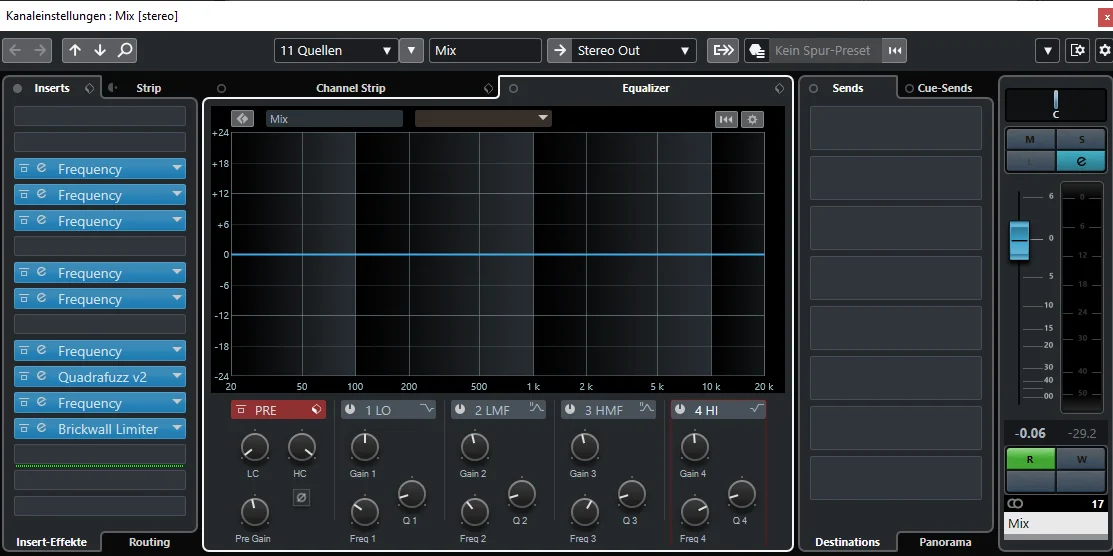
Task: Click the EQ preset diamond icon left of Mix field
Action: 242,119
